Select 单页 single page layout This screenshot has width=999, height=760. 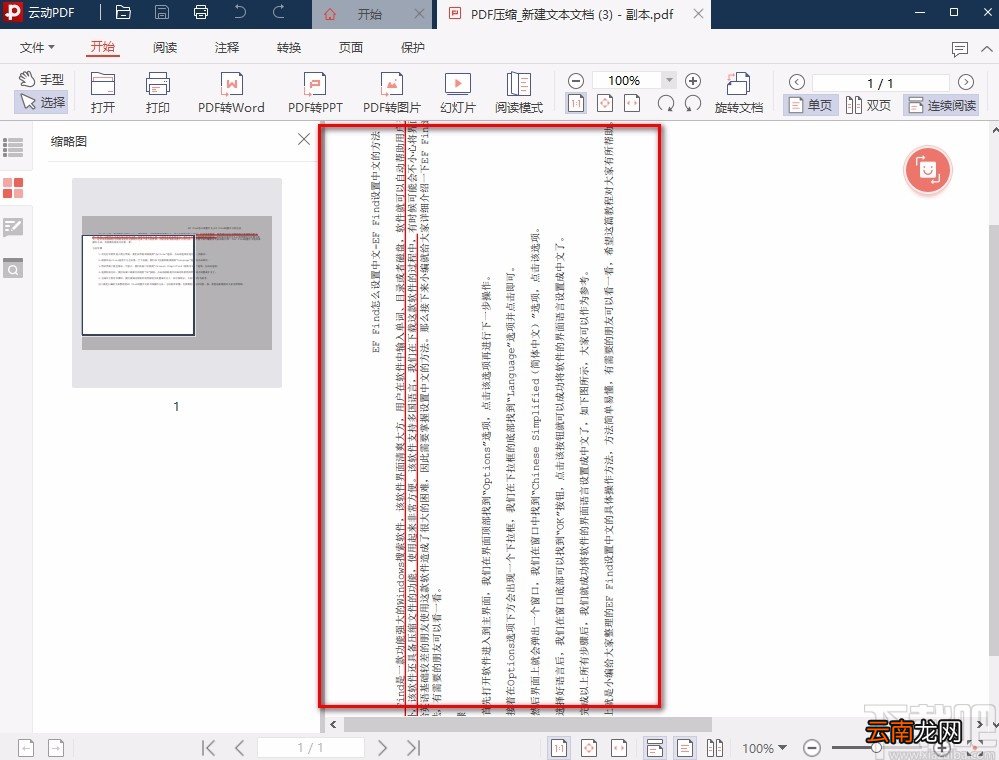click(809, 105)
